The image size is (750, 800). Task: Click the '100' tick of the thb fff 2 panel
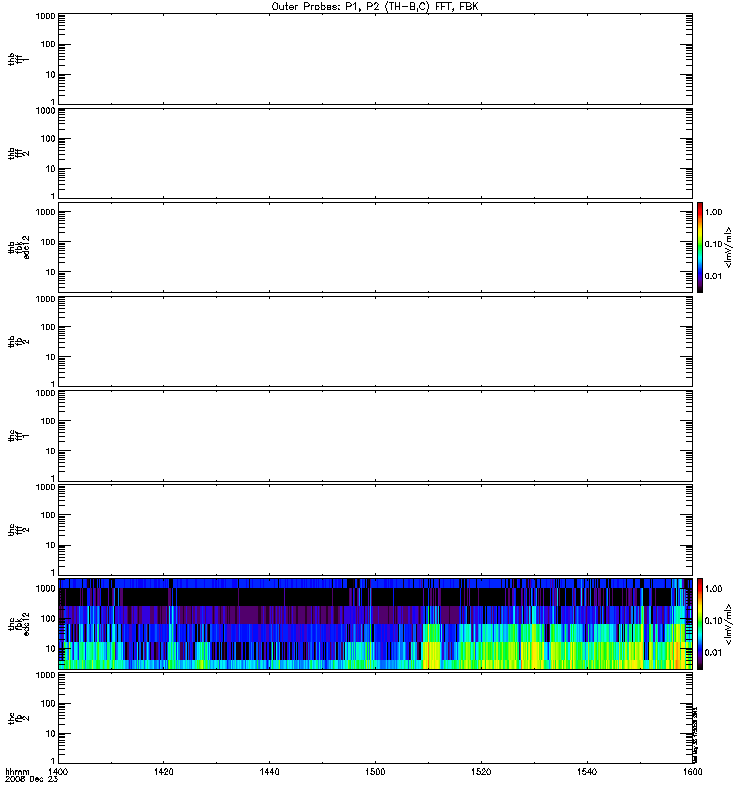pos(48,139)
